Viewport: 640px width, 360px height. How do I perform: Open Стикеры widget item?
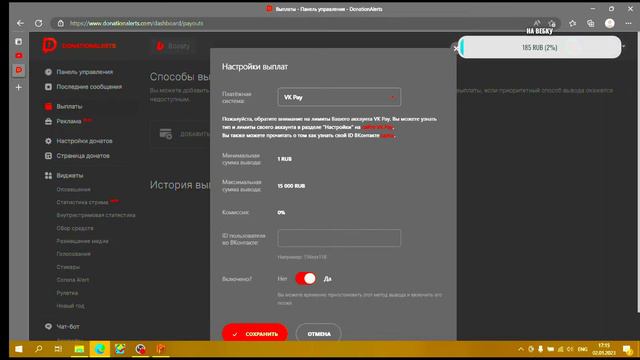click(x=68, y=267)
